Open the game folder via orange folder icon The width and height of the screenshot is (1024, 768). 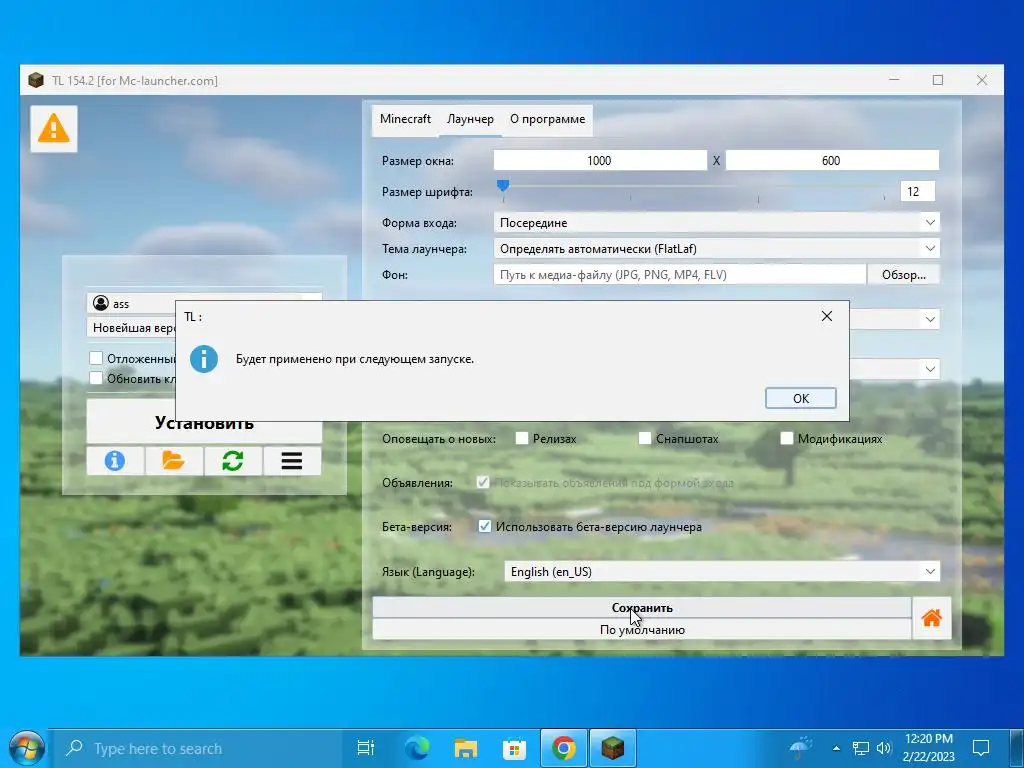point(173,460)
